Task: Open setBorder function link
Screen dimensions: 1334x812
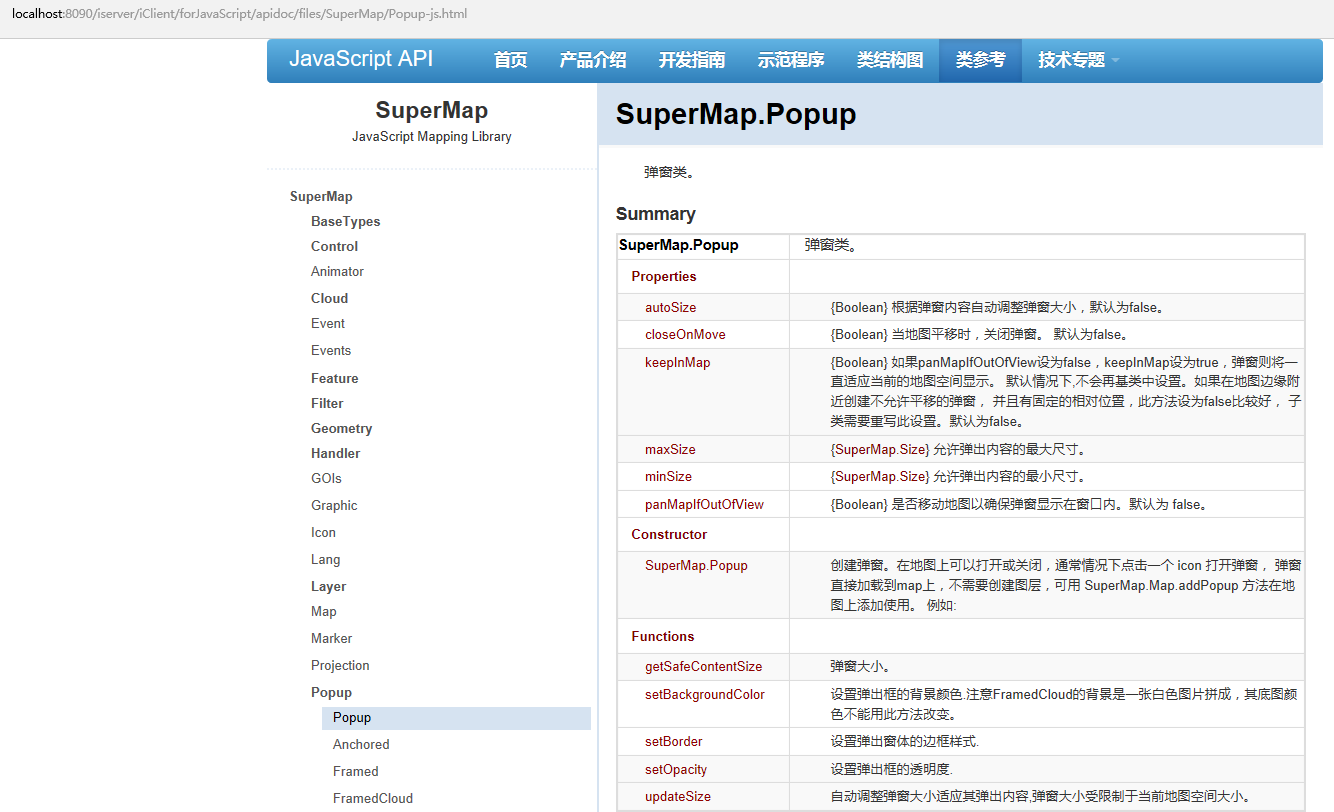Action: click(x=673, y=742)
